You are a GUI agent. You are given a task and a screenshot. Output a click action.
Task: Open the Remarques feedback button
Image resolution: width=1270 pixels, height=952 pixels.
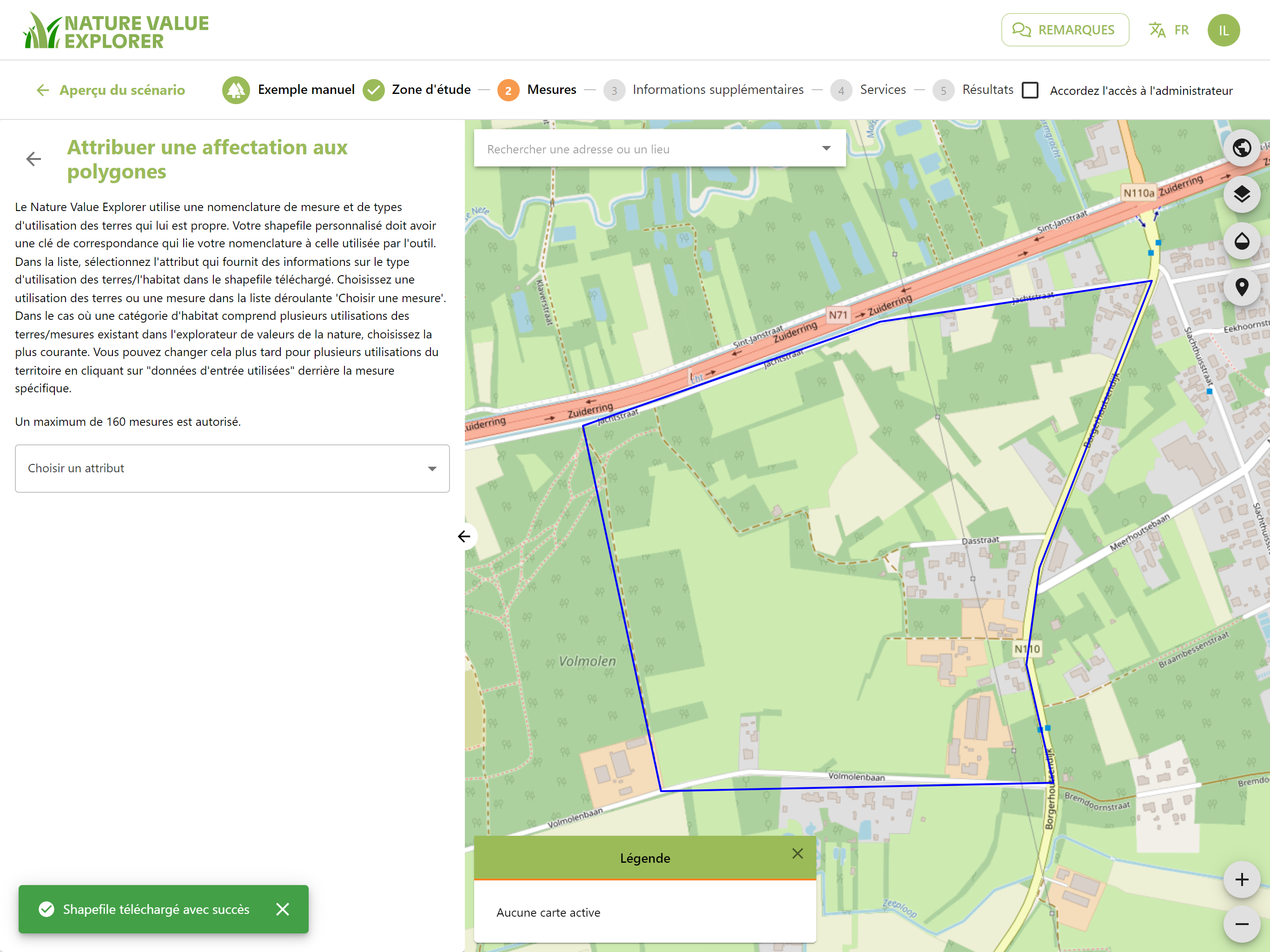click(x=1065, y=30)
